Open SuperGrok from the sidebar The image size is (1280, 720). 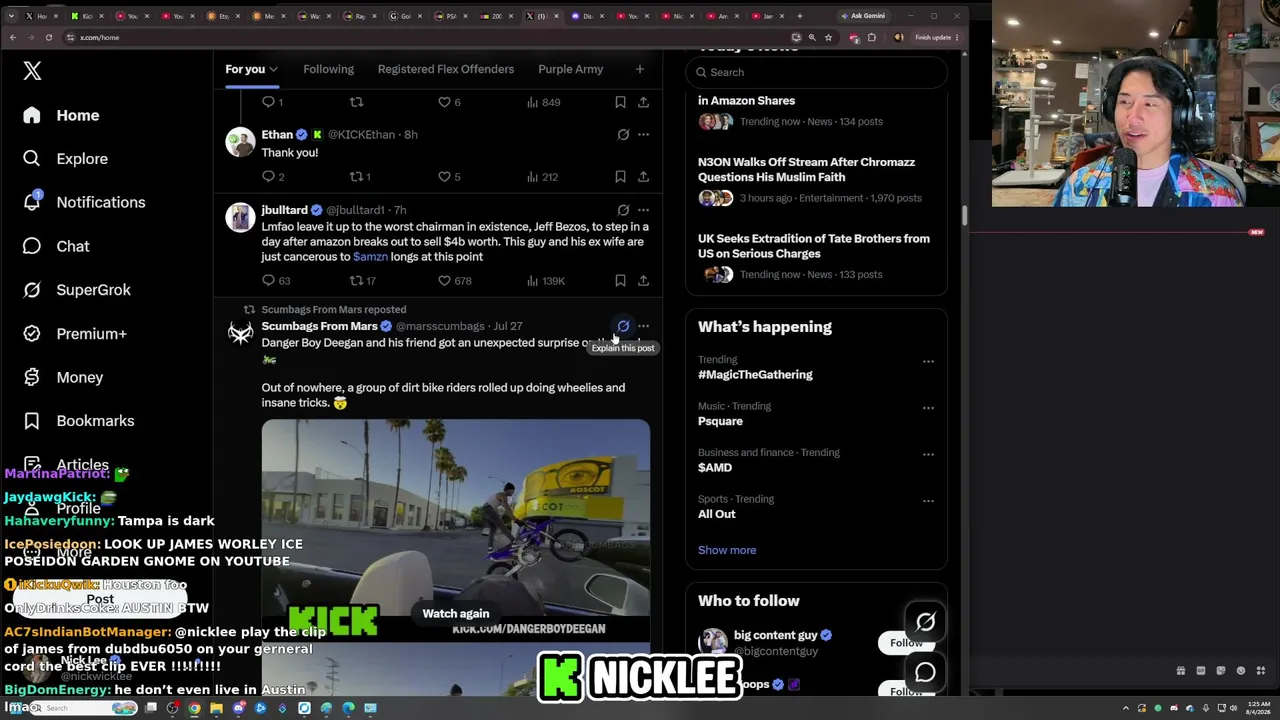[x=77, y=290]
